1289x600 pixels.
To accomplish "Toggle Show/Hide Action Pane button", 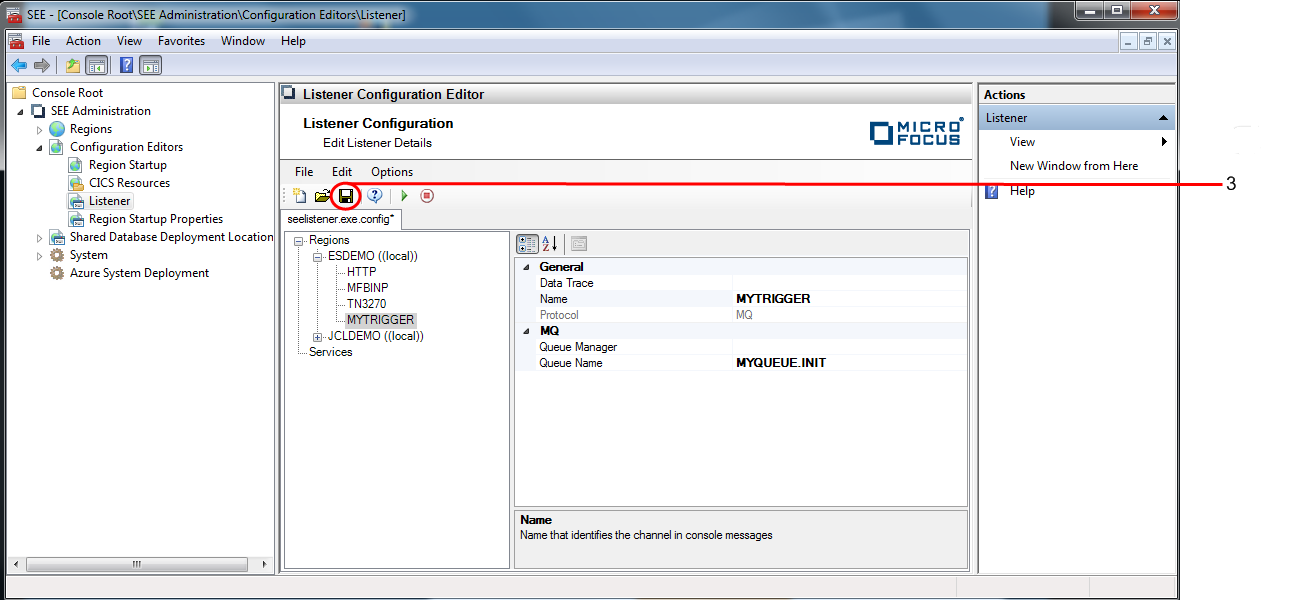I will 151,66.
